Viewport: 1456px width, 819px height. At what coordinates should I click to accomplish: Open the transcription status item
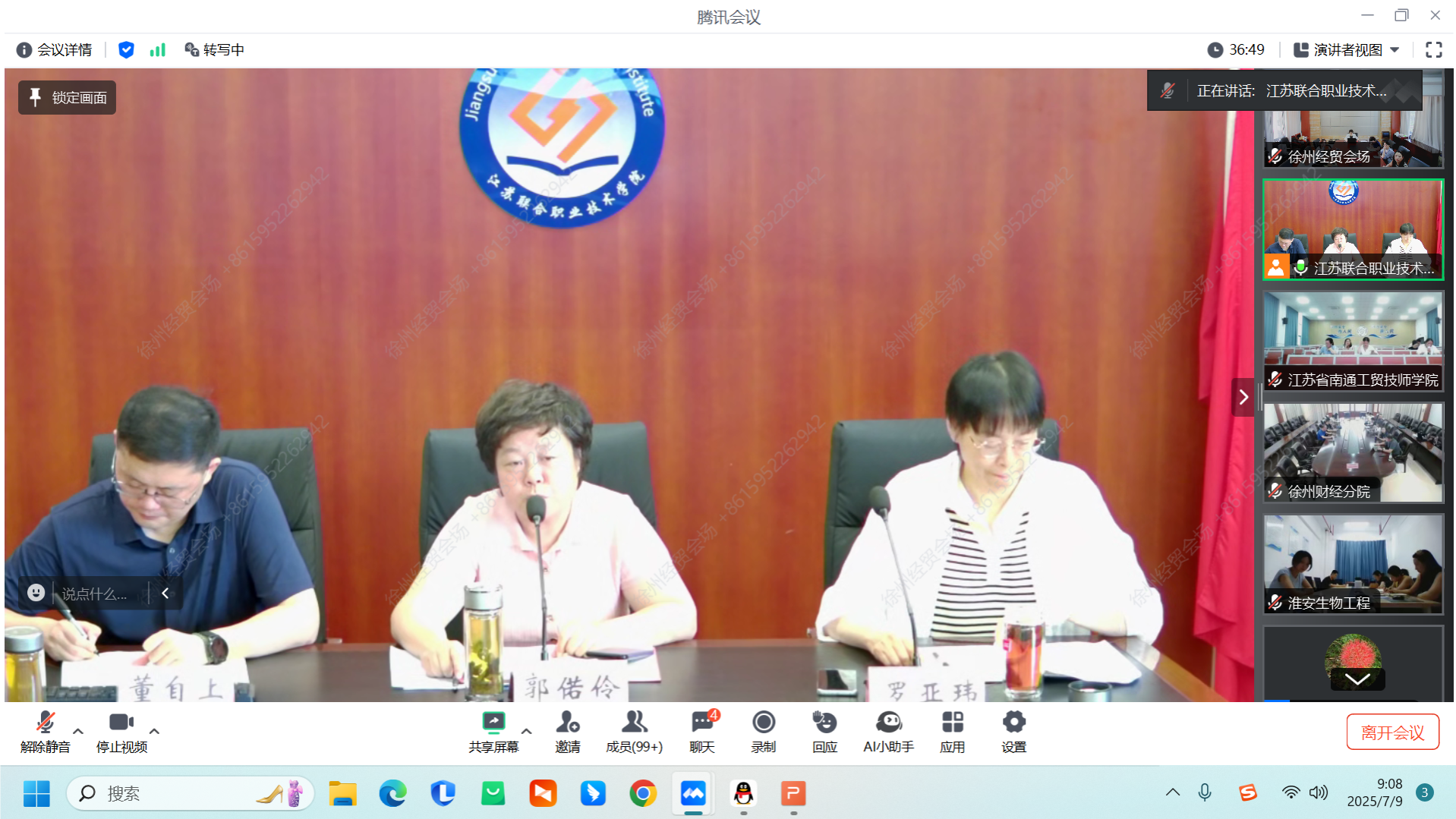click(x=214, y=50)
